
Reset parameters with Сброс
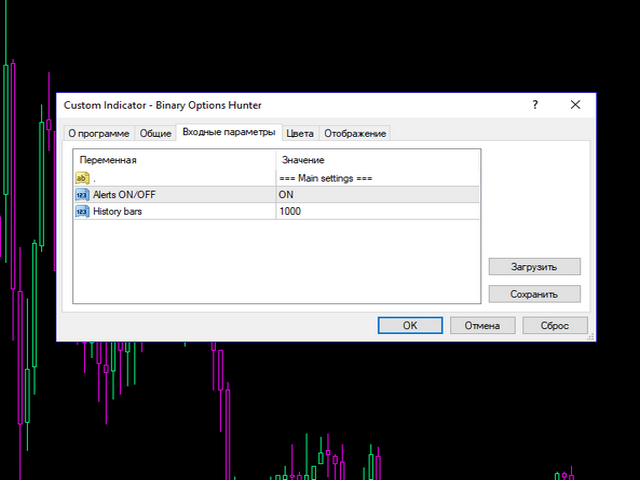[555, 325]
